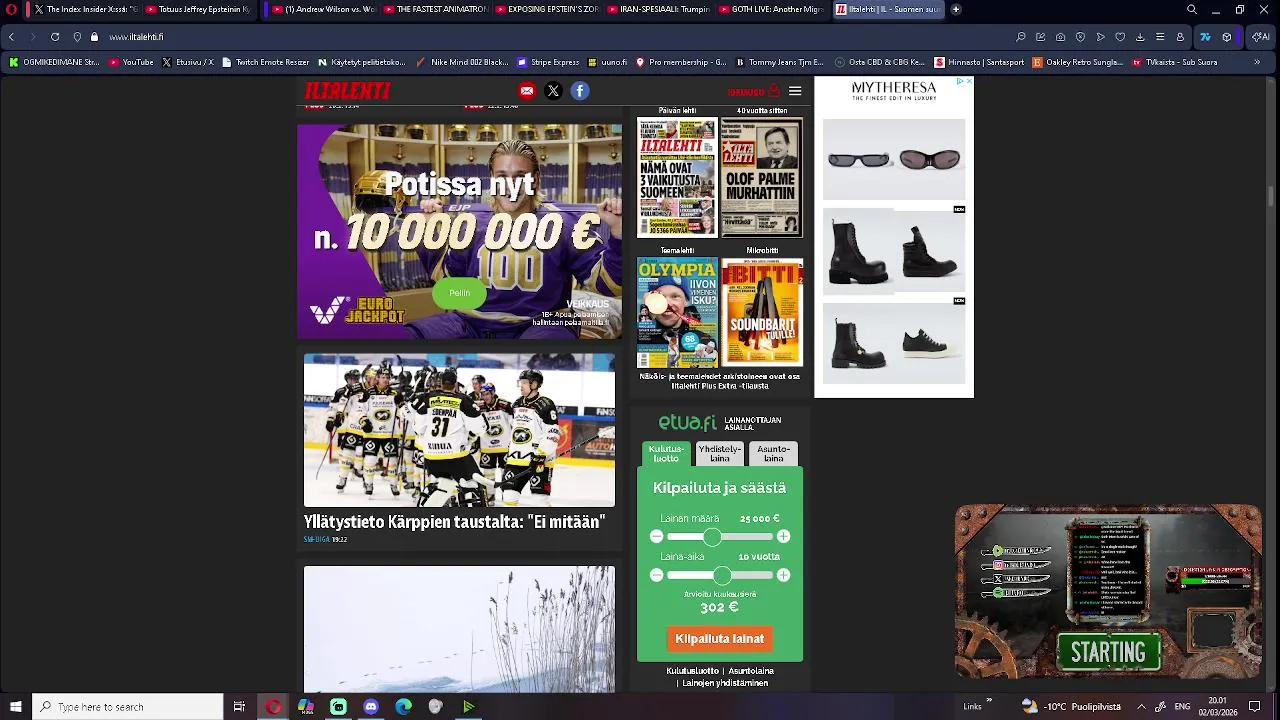This screenshot has height=720, width=1280.
Task: Open the Bitti Soundbarit magazine cover
Action: [762, 313]
